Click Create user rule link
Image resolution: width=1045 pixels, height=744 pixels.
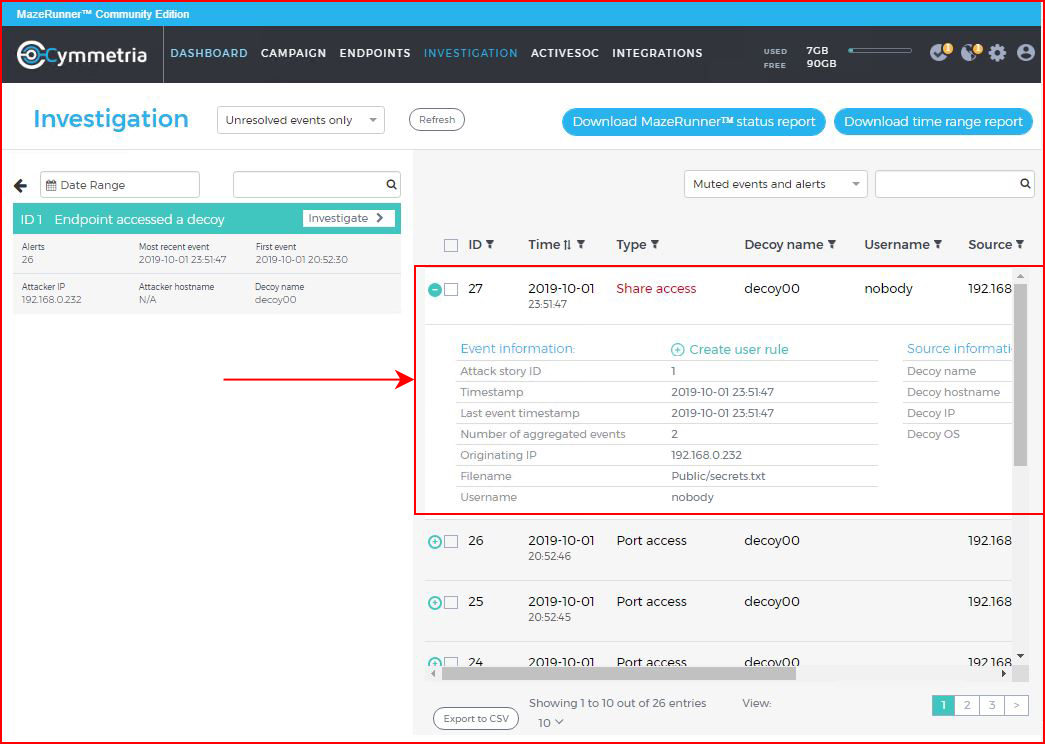coord(738,349)
